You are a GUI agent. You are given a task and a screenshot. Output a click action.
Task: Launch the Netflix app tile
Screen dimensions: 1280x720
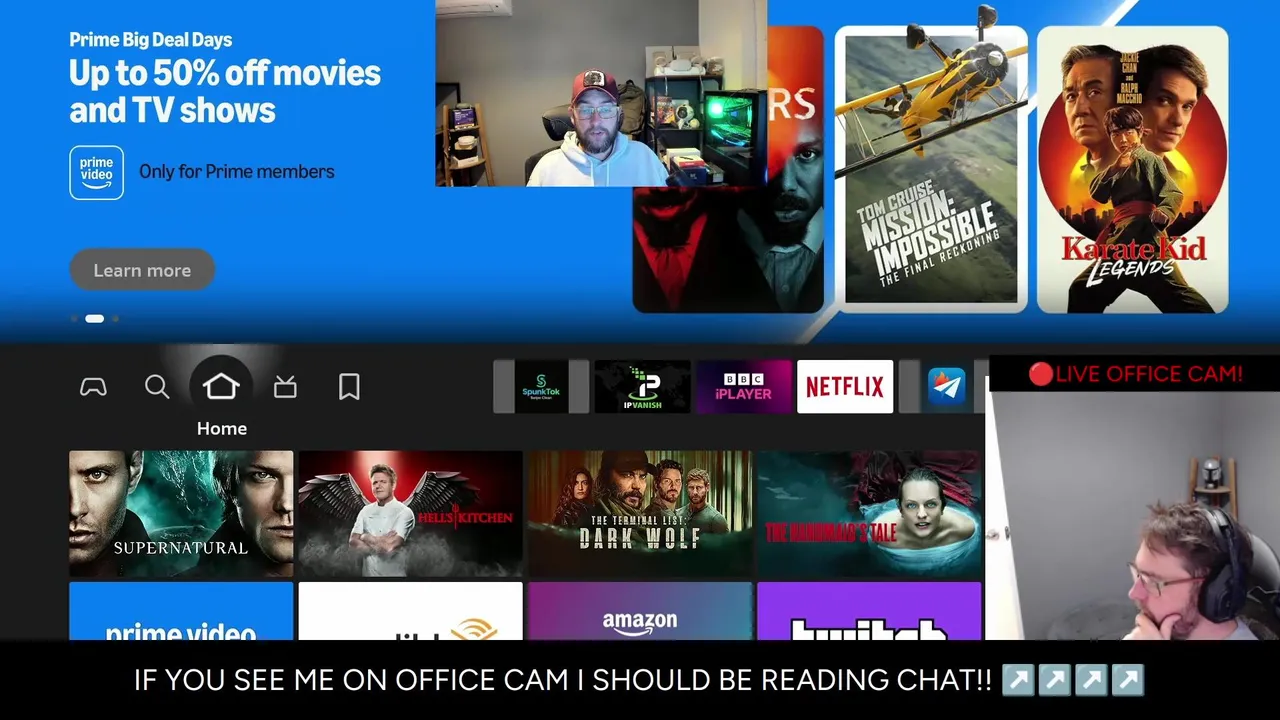[845, 387]
